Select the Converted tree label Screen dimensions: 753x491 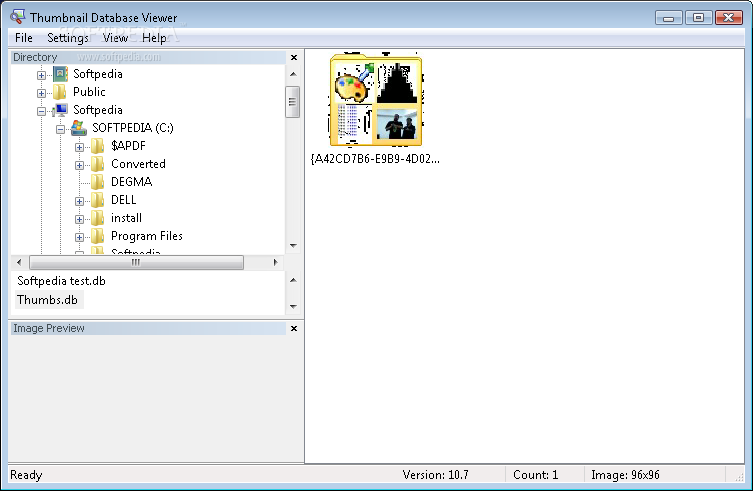pos(138,164)
